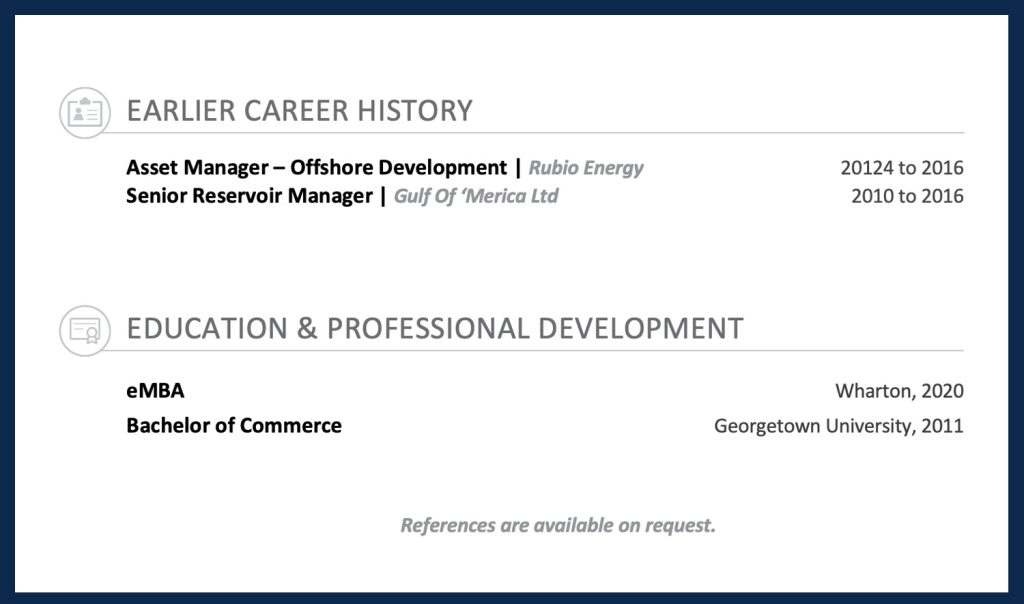Click the eMBA degree entry
1024x604 pixels.
[x=155, y=391]
